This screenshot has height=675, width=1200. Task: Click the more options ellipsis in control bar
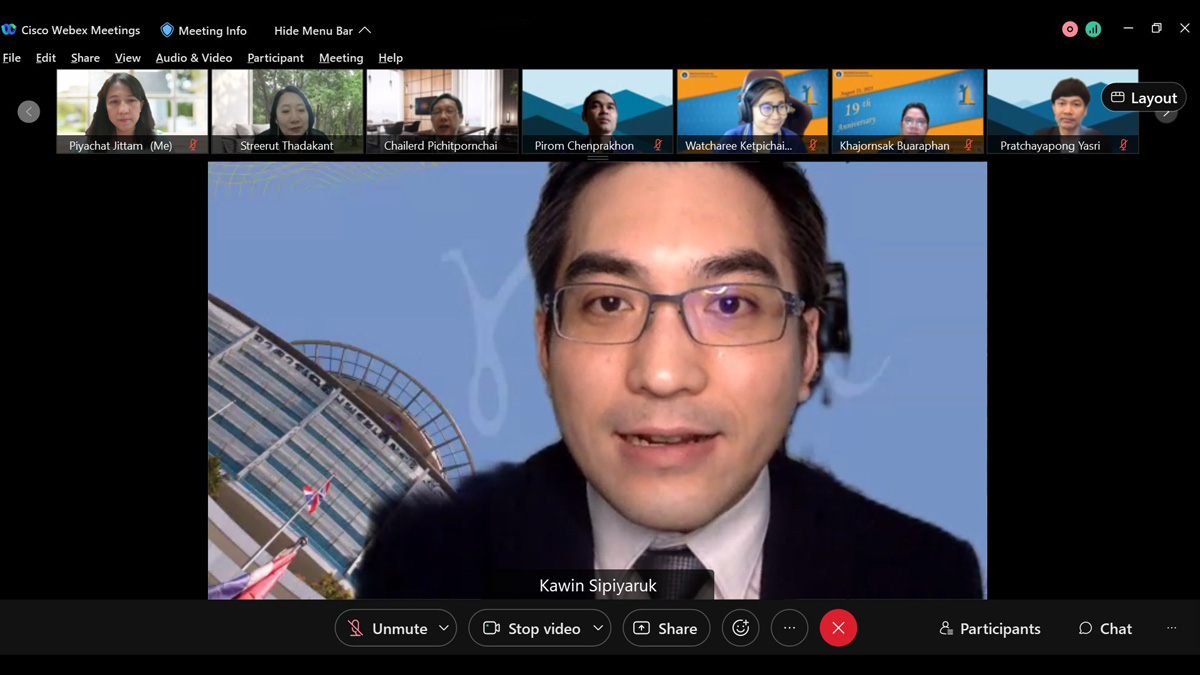789,628
